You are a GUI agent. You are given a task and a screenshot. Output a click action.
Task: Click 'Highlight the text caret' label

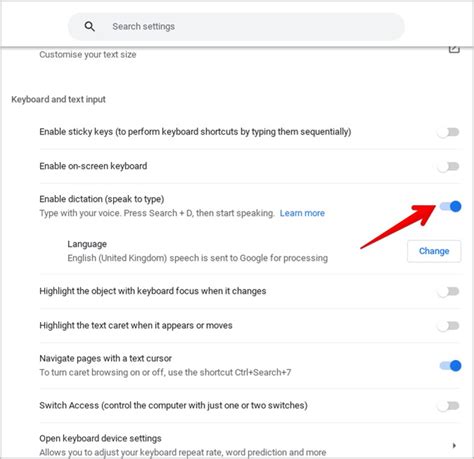[x=136, y=325]
